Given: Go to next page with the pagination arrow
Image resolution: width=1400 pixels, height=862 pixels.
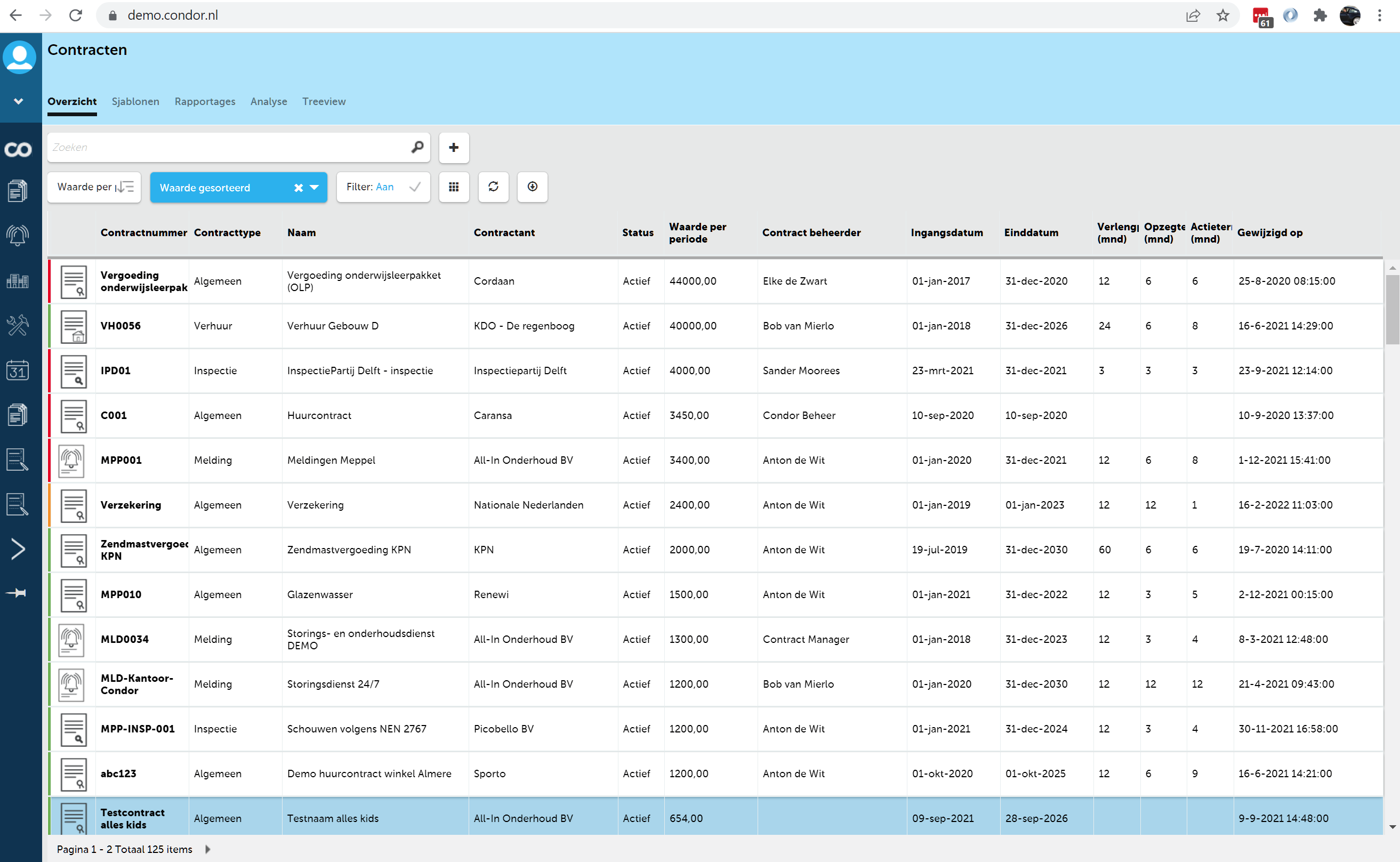Looking at the screenshot, I should tap(207, 849).
